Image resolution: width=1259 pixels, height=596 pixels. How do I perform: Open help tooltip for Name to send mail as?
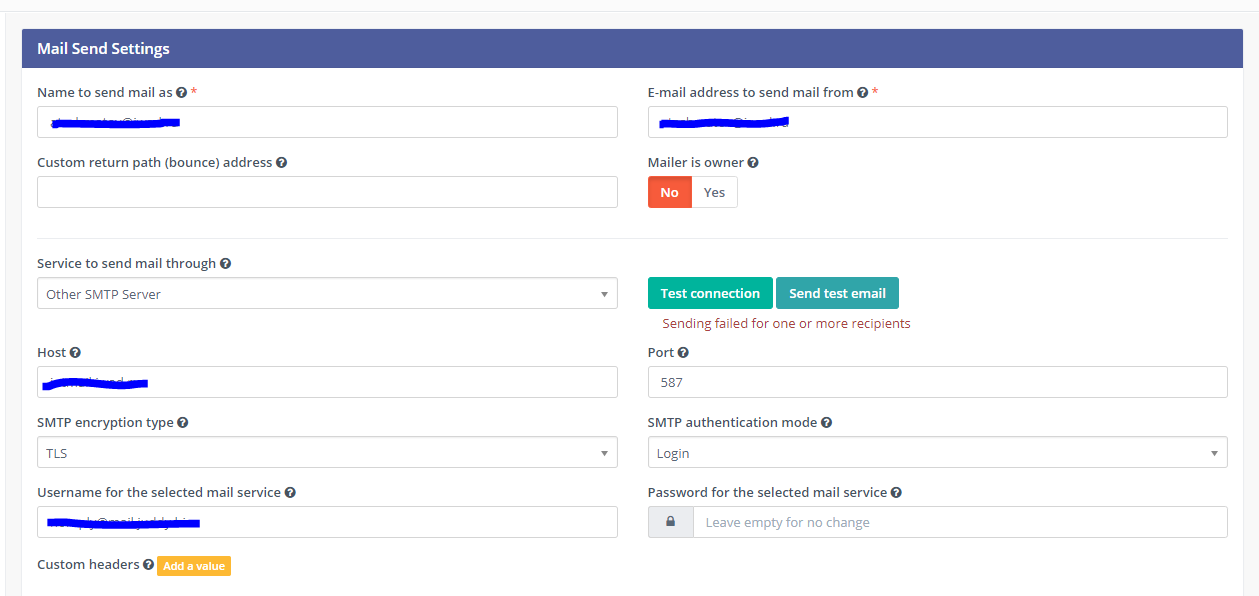pyautogui.click(x=181, y=92)
